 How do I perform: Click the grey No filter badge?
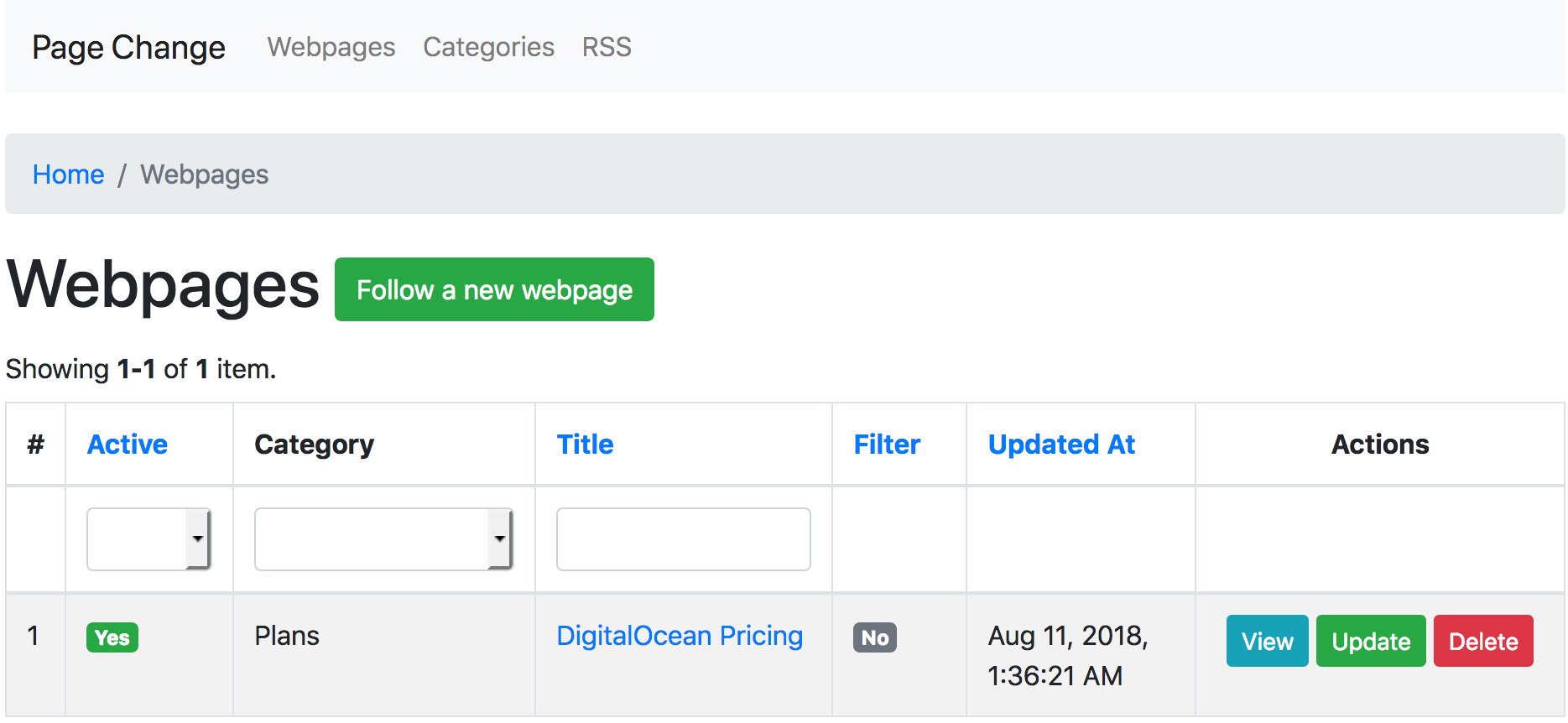click(874, 637)
